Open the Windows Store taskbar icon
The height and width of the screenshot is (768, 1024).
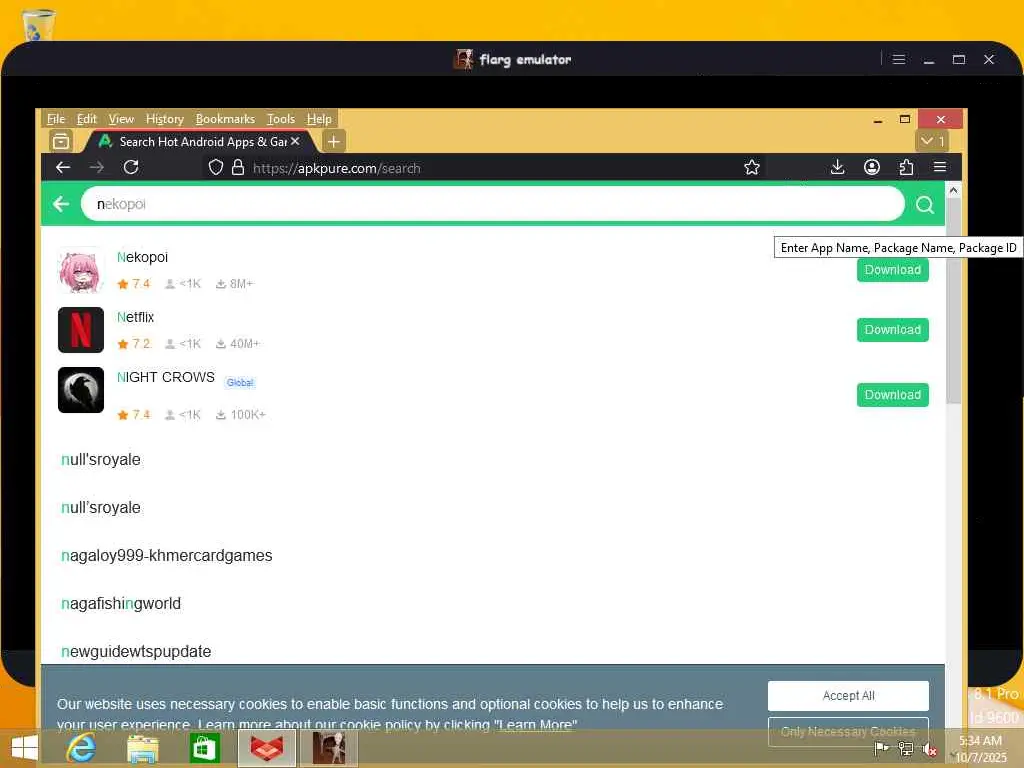tap(203, 748)
